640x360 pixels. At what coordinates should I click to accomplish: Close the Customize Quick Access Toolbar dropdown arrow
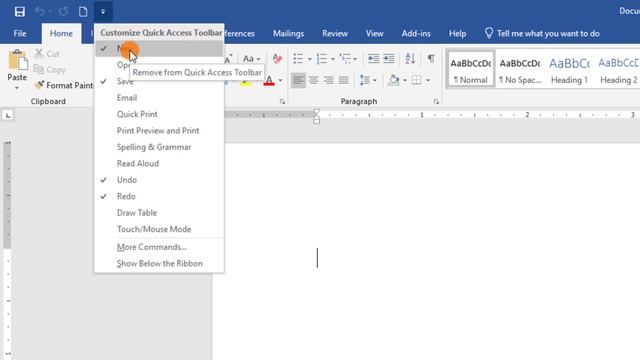pos(103,11)
